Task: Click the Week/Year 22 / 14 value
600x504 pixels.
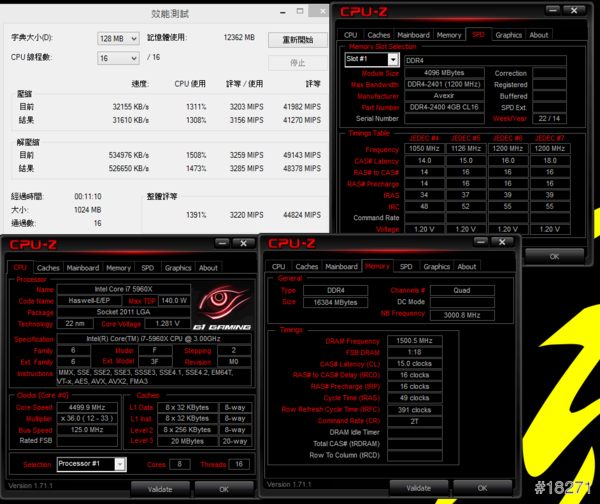Action: click(x=549, y=119)
